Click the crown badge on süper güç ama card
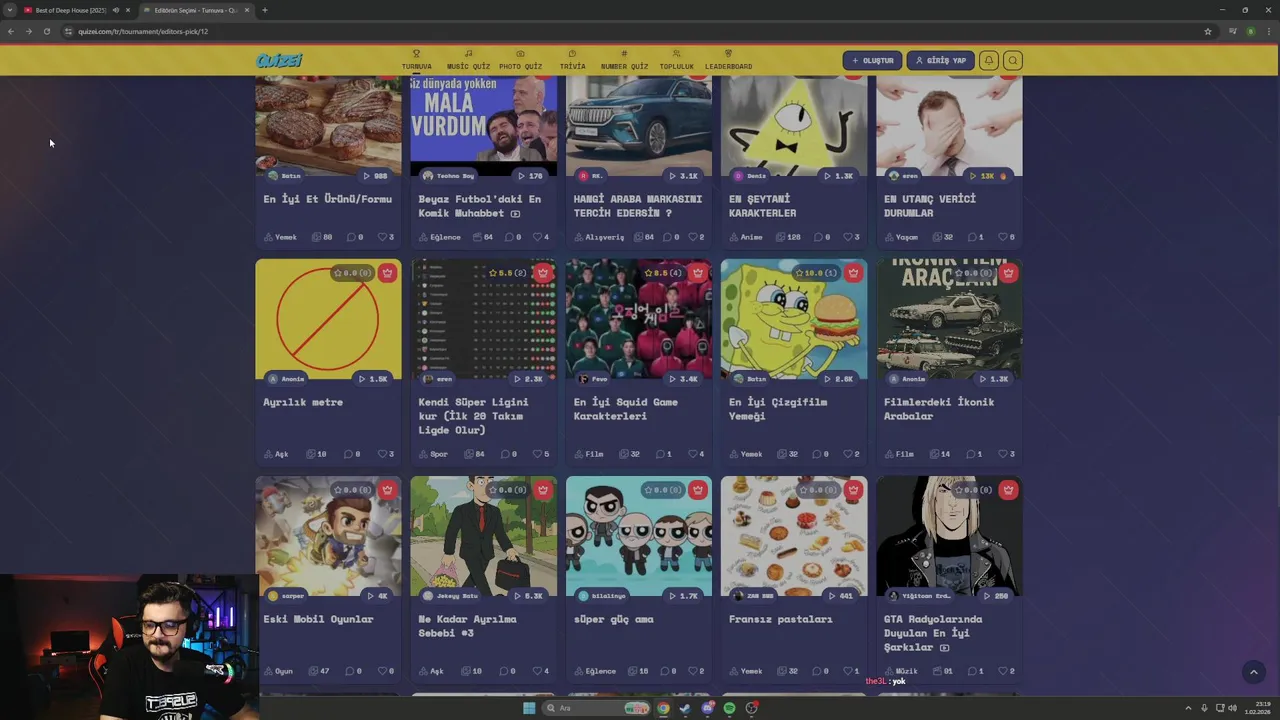This screenshot has width=1280, height=720. 697,490
